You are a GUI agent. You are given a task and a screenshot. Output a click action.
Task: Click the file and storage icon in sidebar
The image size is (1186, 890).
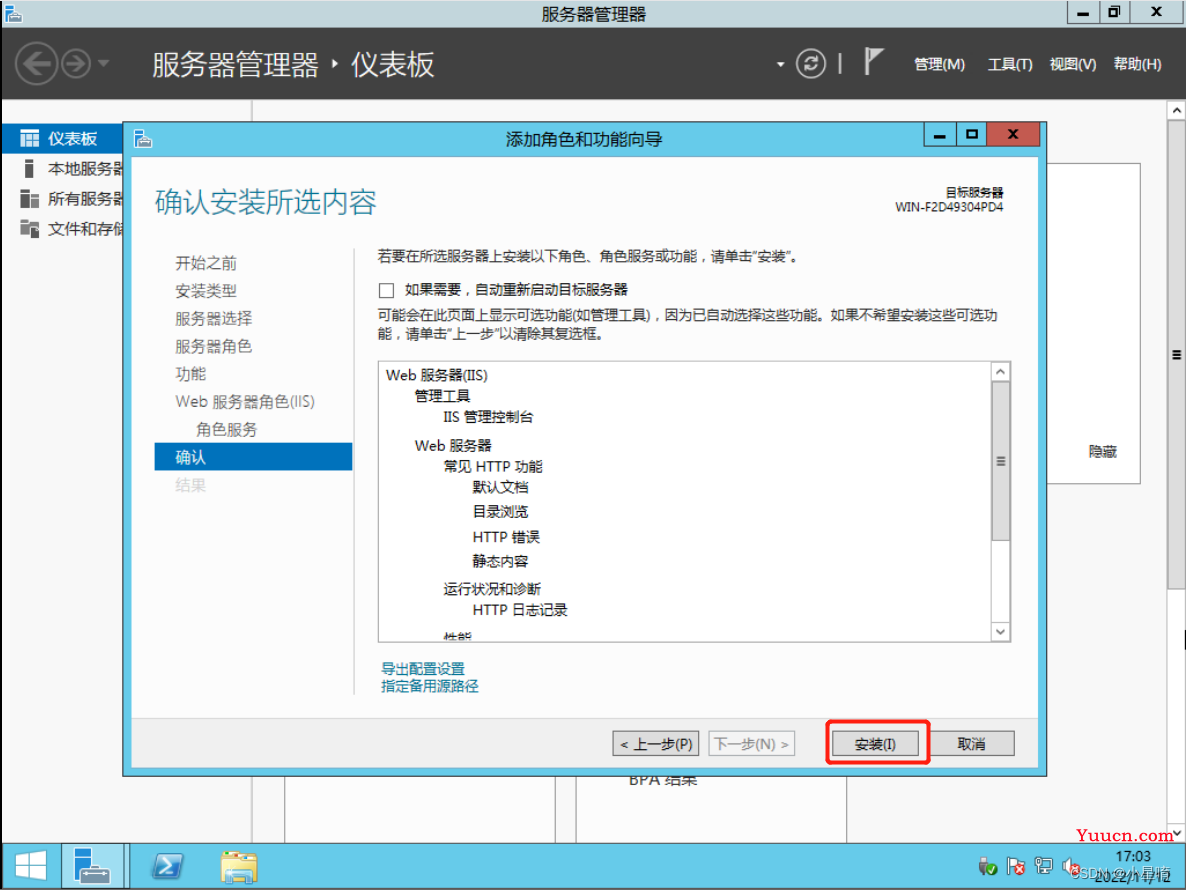[x=29, y=228]
